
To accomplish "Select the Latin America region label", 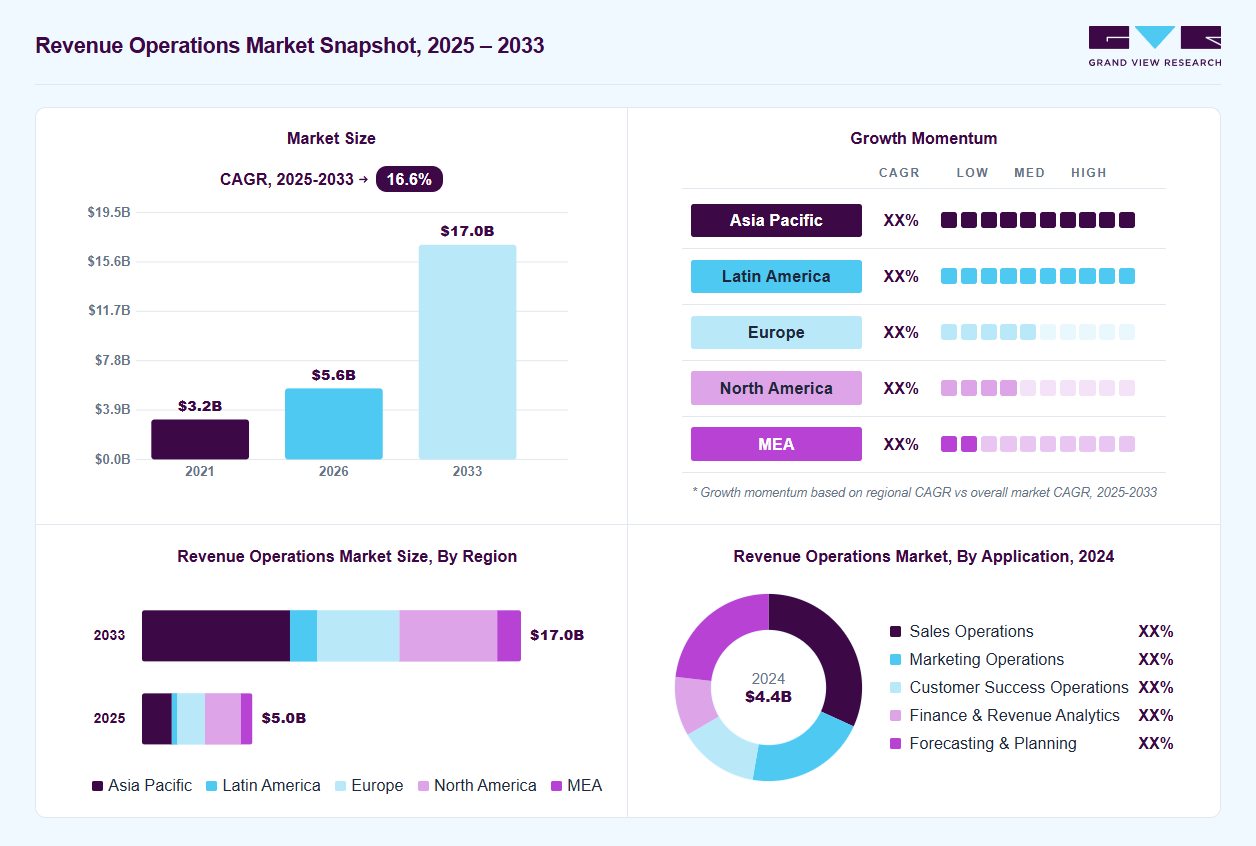I will click(x=776, y=276).
